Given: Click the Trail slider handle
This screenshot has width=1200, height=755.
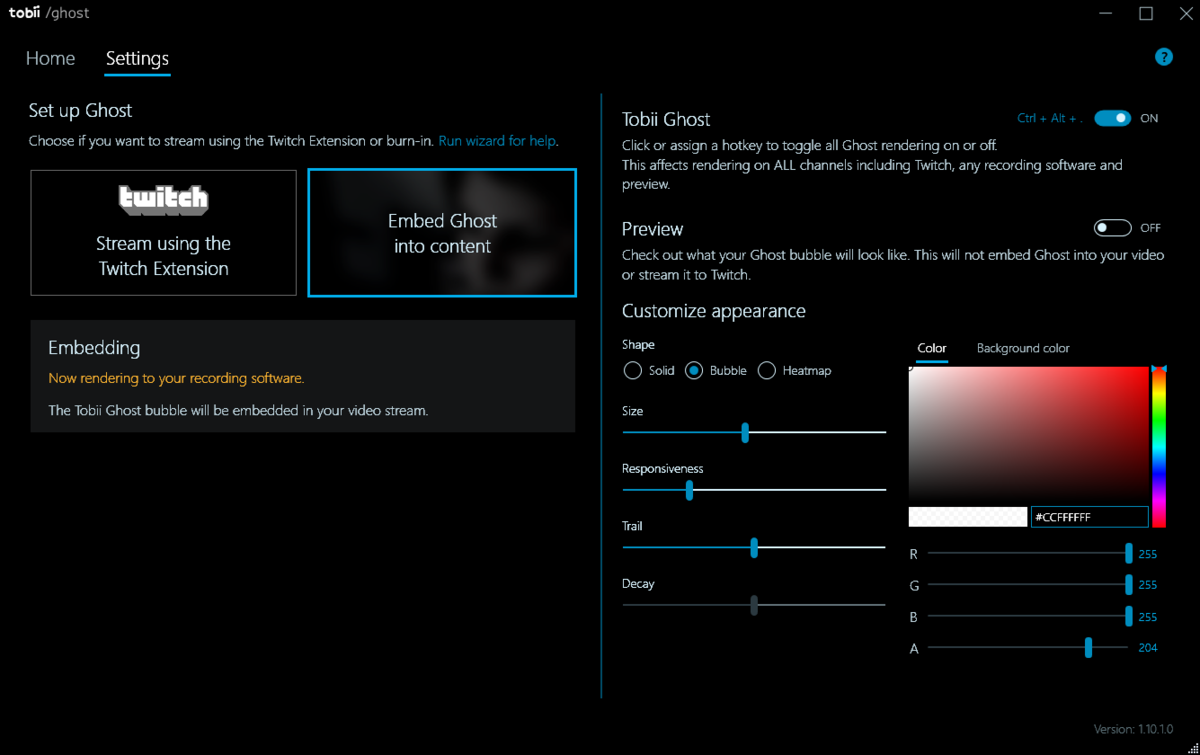Looking at the screenshot, I should click(x=754, y=548).
